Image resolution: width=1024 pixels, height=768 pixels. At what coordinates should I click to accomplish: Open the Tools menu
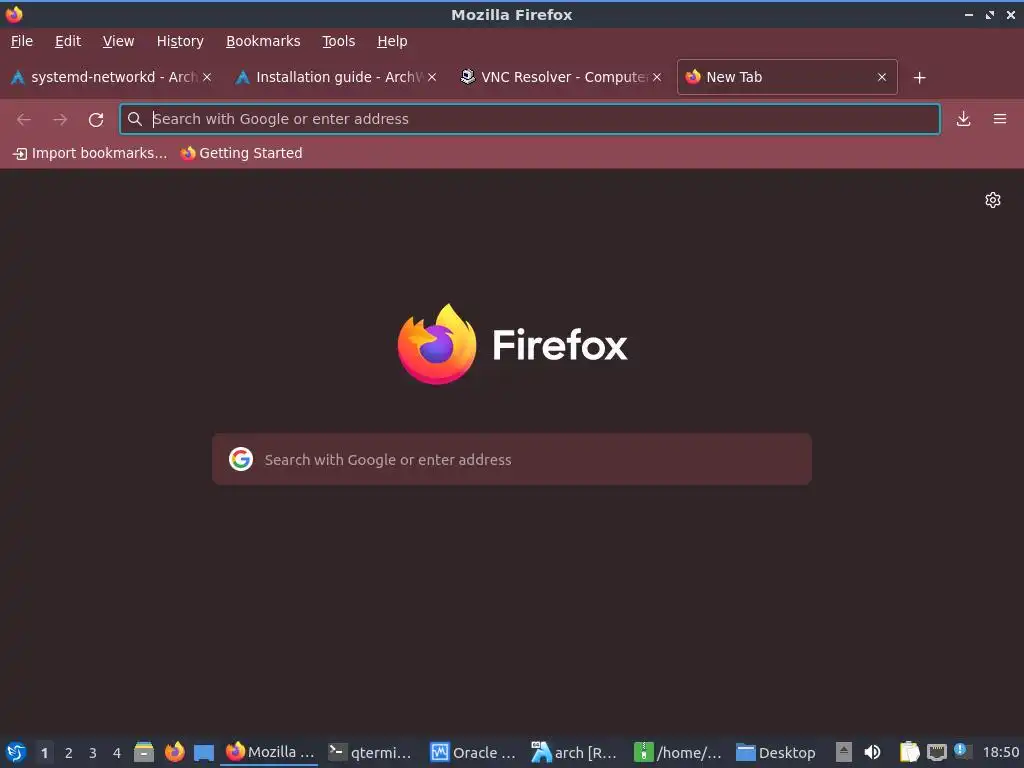pos(338,41)
